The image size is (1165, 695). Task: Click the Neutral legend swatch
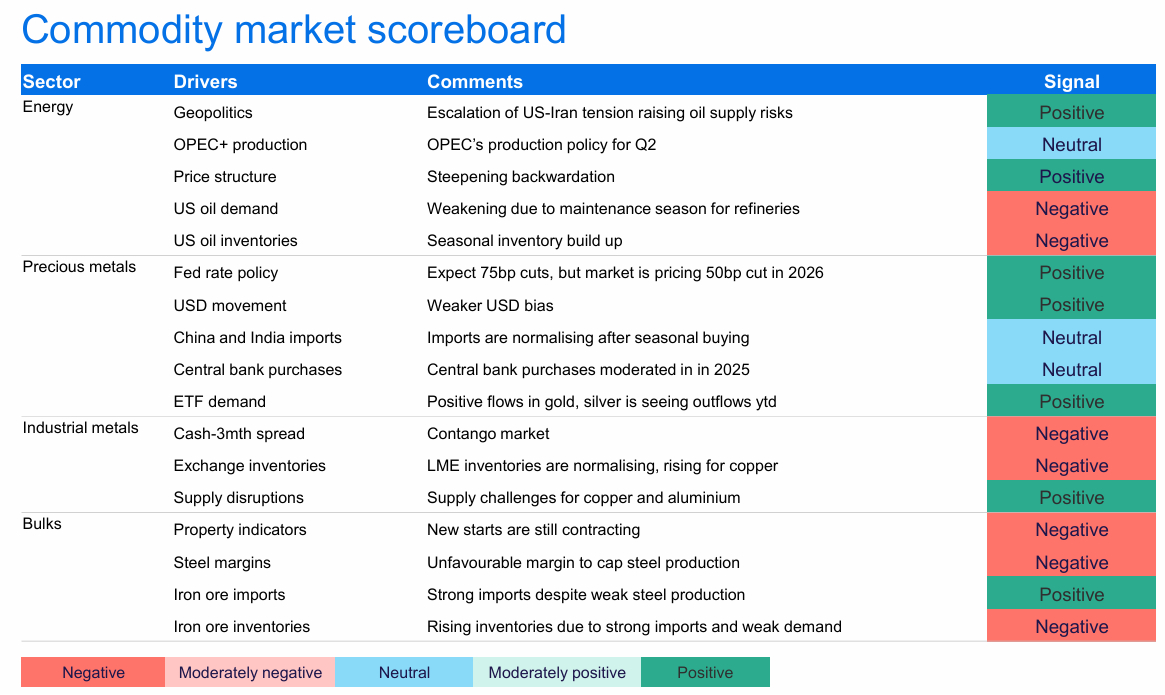(404, 672)
